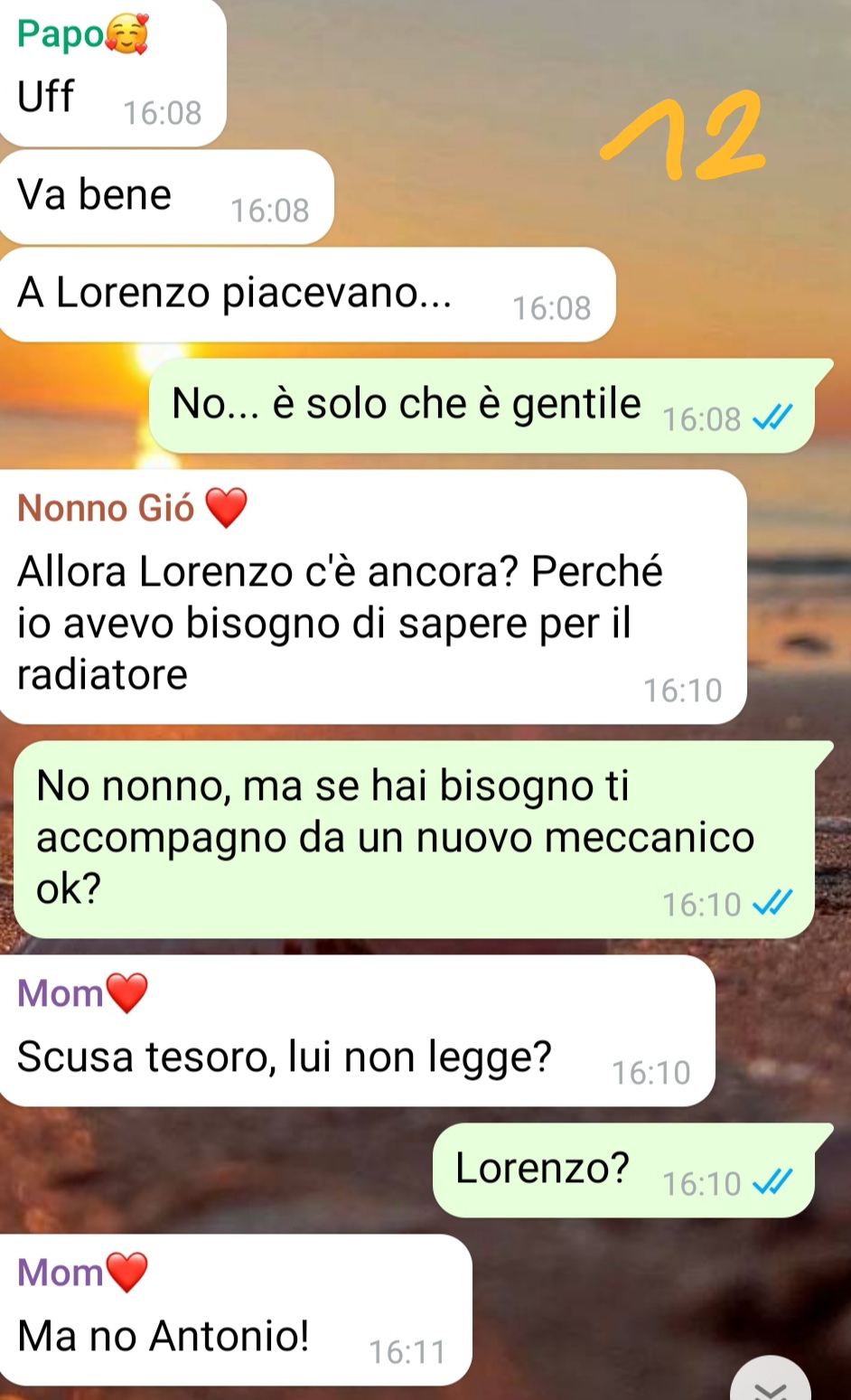Tap read ticks on the 'nuovo meccanico' message

773,903
